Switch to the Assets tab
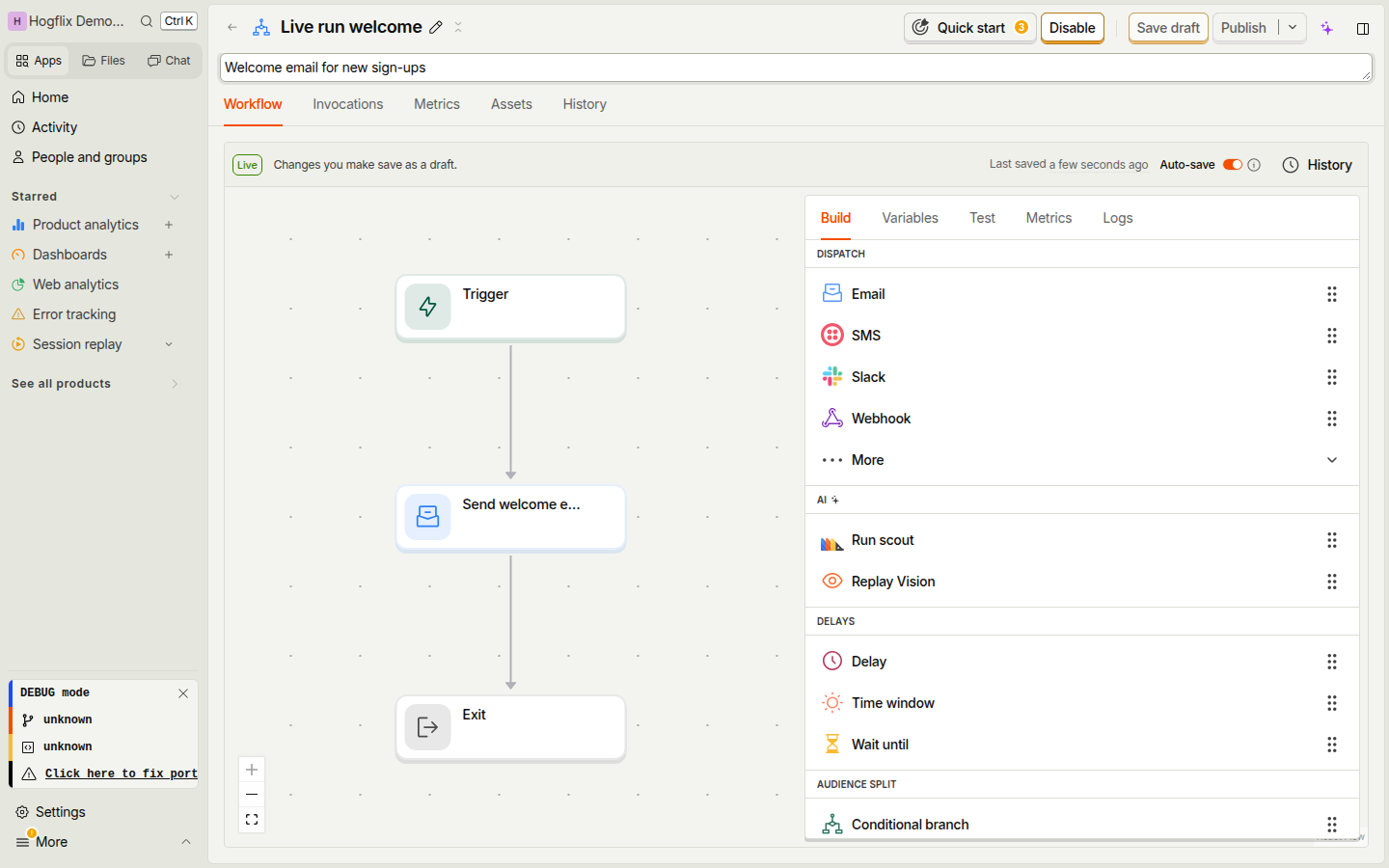Image resolution: width=1389 pixels, height=868 pixels. pyautogui.click(x=511, y=104)
